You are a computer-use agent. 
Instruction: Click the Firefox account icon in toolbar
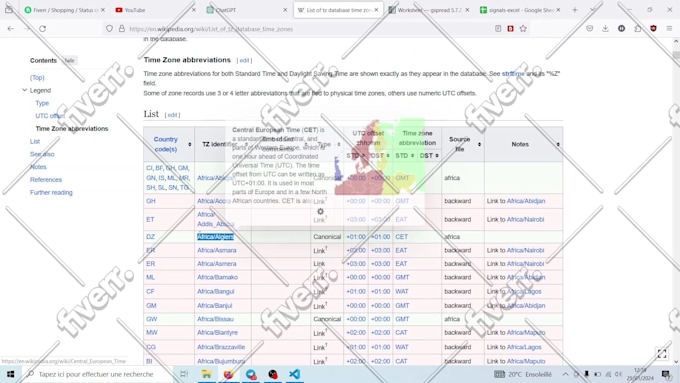pos(621,29)
